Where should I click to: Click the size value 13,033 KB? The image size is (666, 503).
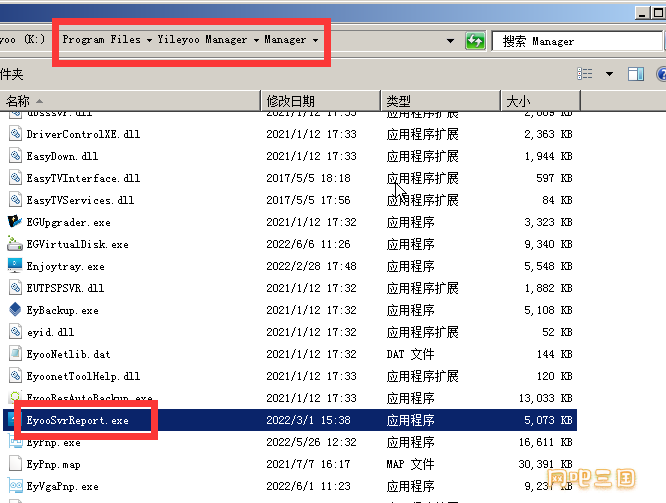546,398
